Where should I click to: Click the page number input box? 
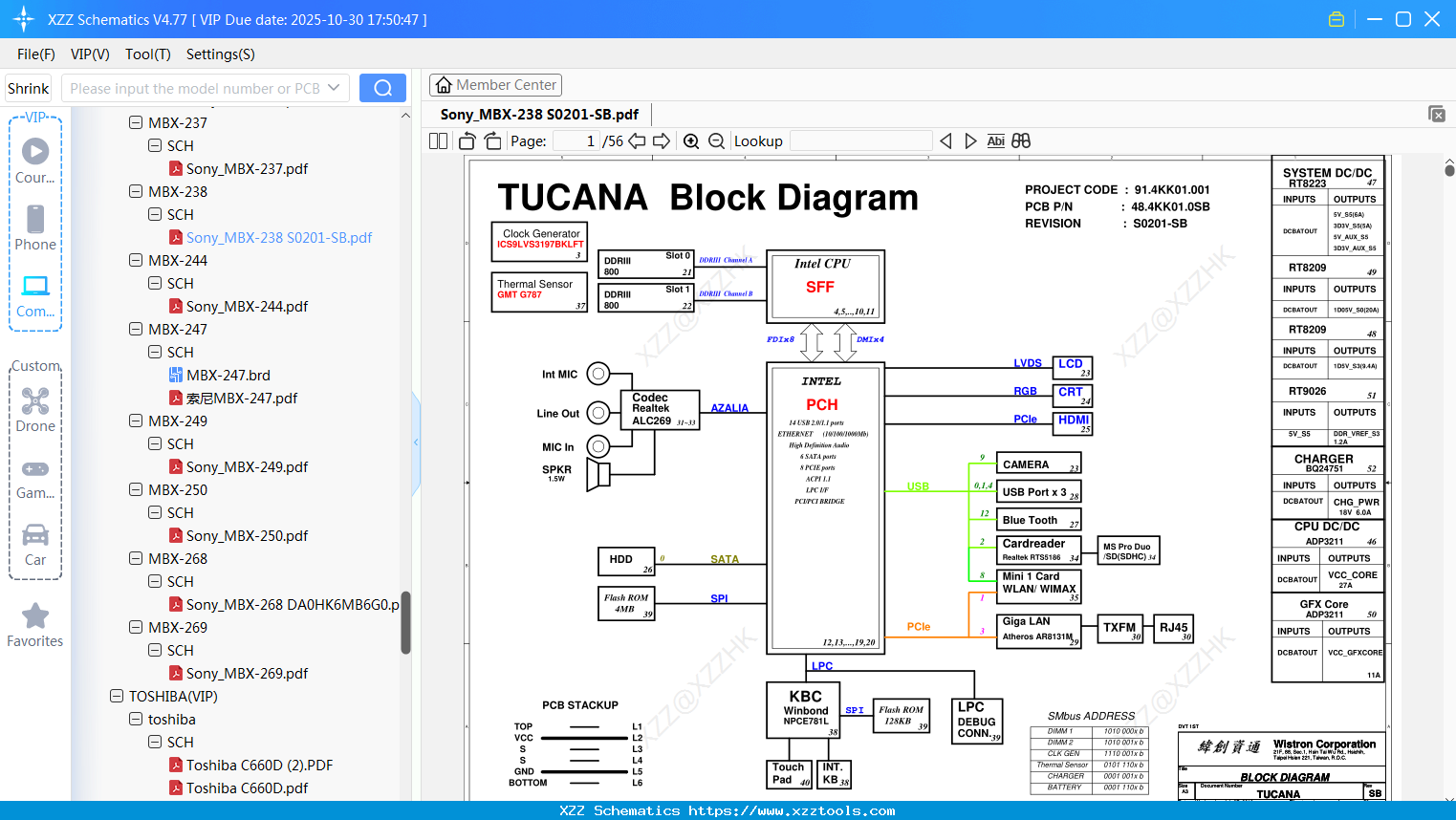click(x=576, y=141)
